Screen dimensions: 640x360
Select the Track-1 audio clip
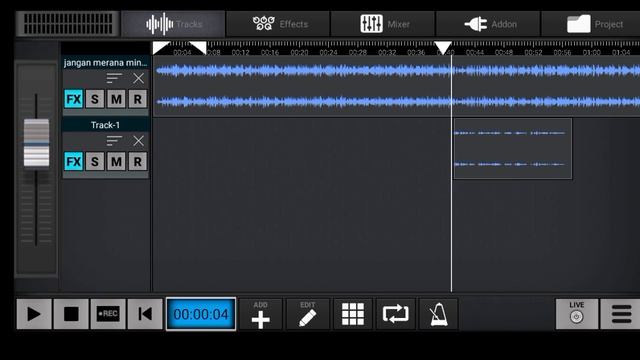click(513, 149)
